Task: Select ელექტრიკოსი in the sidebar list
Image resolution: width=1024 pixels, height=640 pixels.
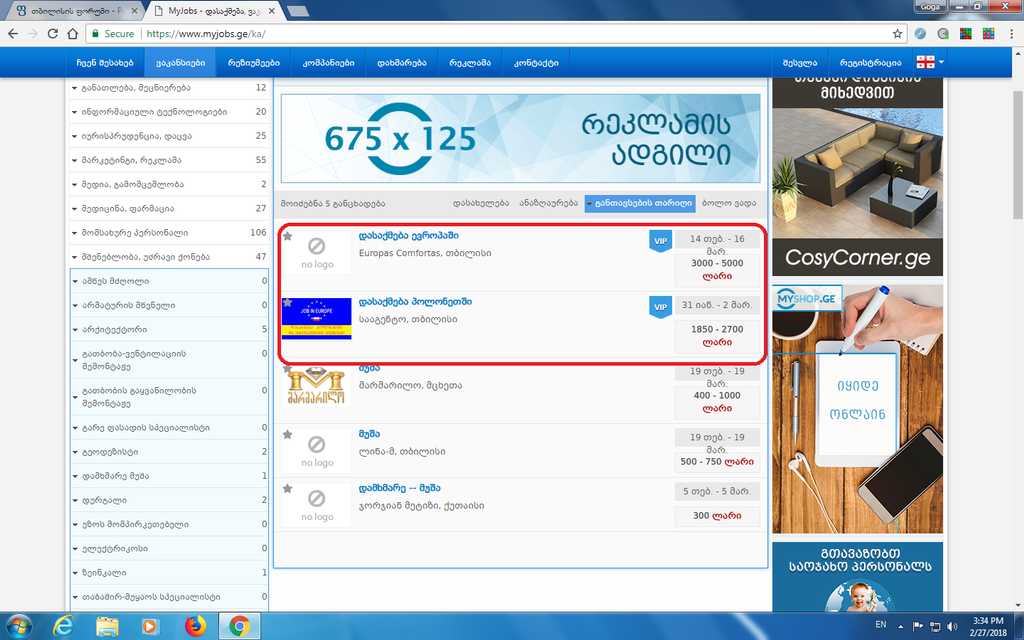Action: [x=115, y=549]
